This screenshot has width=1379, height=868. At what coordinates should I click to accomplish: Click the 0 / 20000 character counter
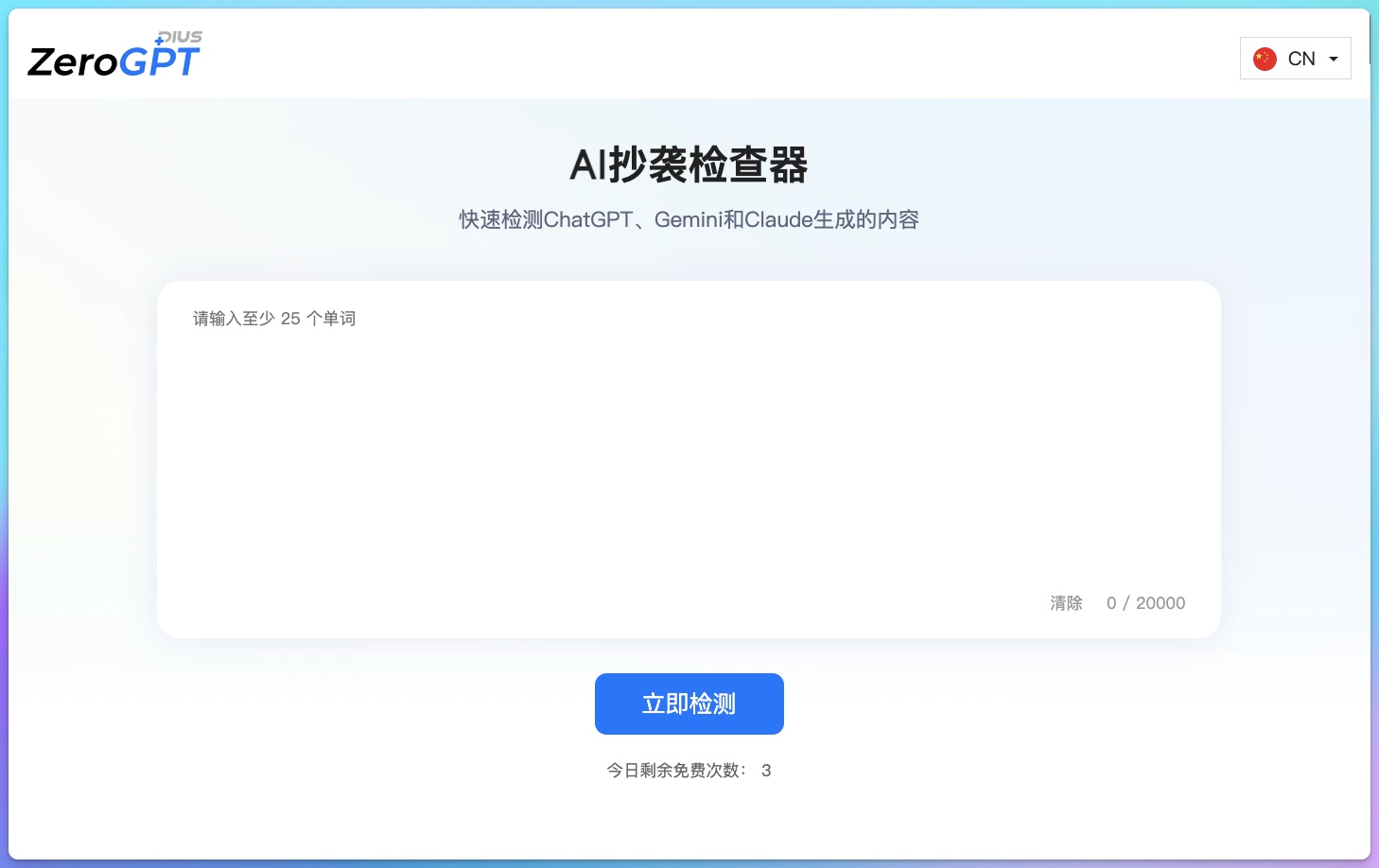point(1145,603)
